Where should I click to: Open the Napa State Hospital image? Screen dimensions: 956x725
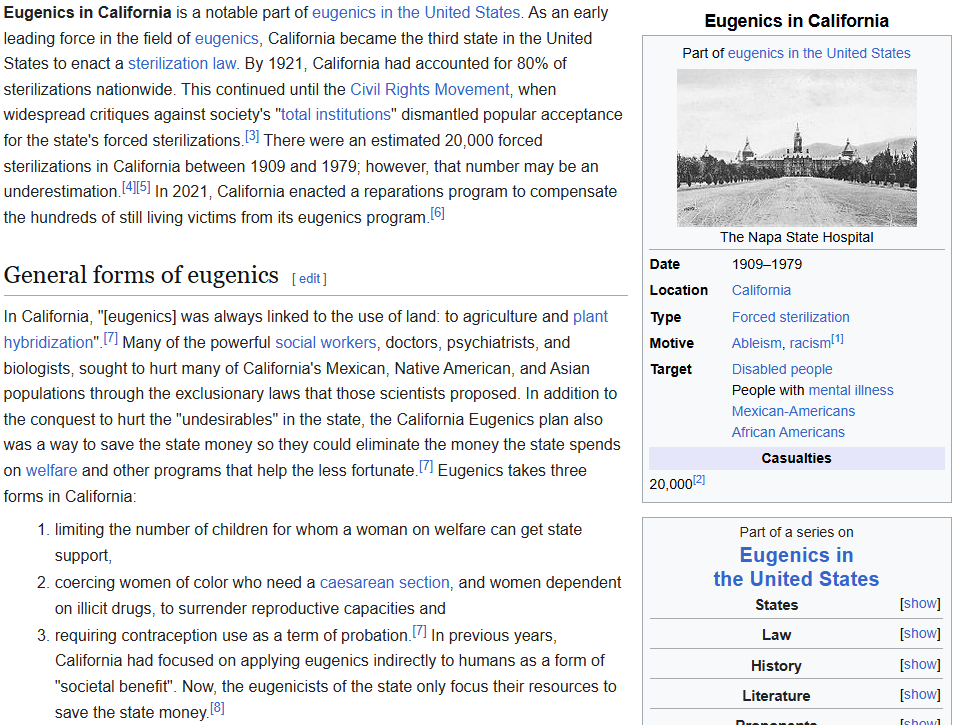pos(796,148)
